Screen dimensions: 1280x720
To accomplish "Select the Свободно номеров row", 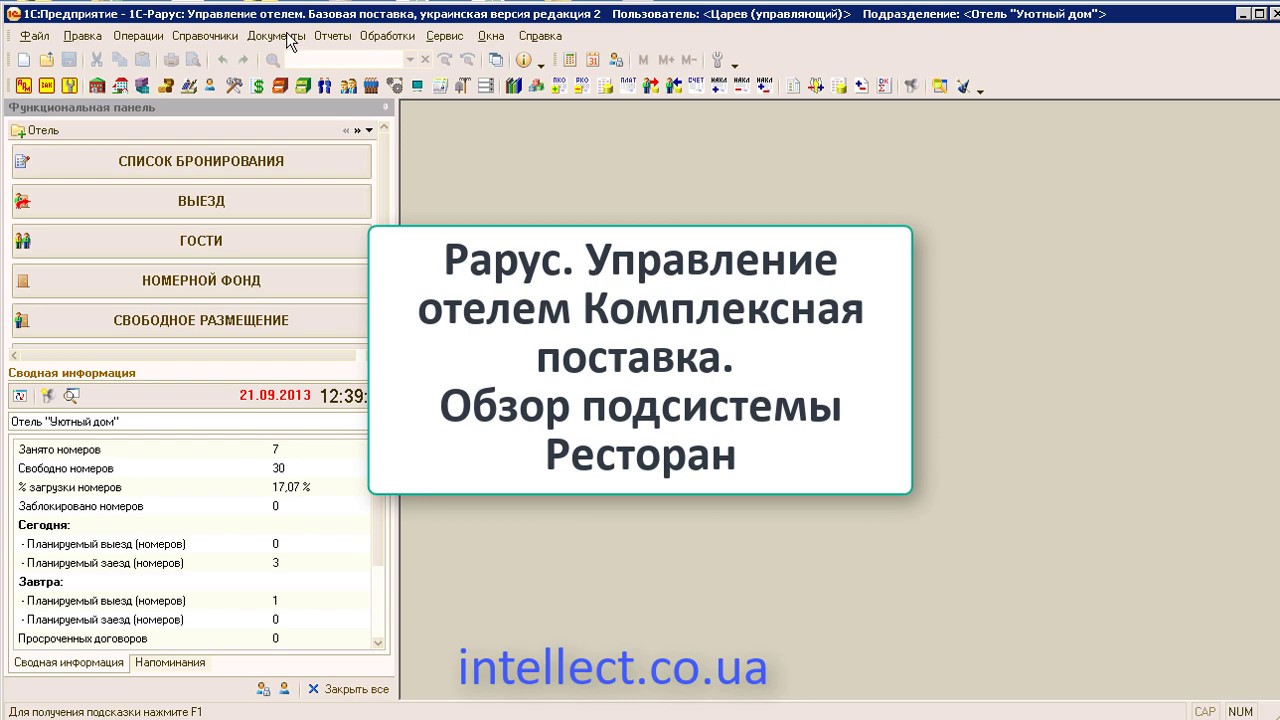I will (190, 469).
